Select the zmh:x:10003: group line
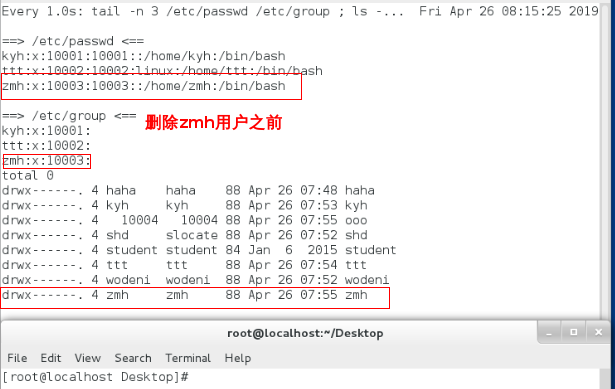The width and height of the screenshot is (615, 389). (46, 160)
